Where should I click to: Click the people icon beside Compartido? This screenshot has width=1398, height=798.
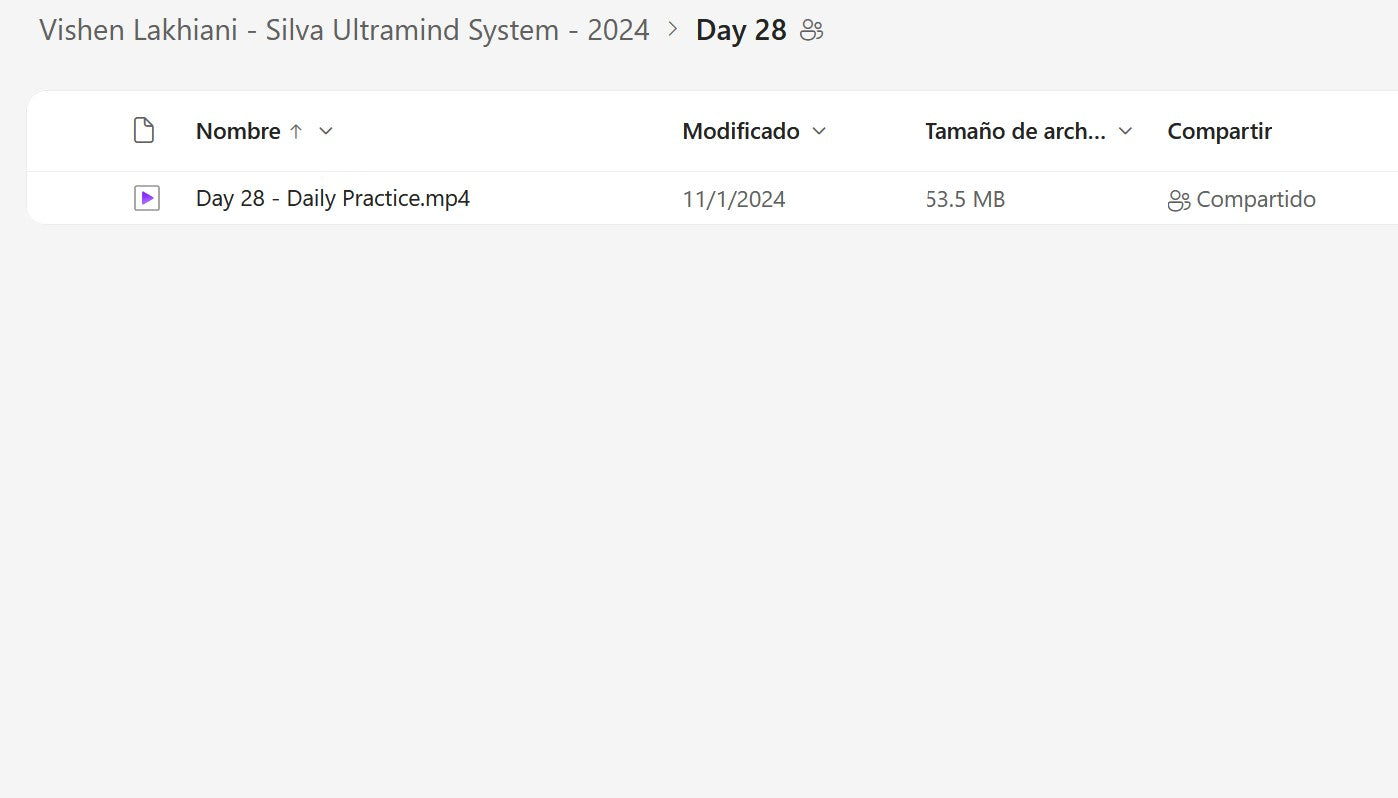pyautogui.click(x=1179, y=200)
